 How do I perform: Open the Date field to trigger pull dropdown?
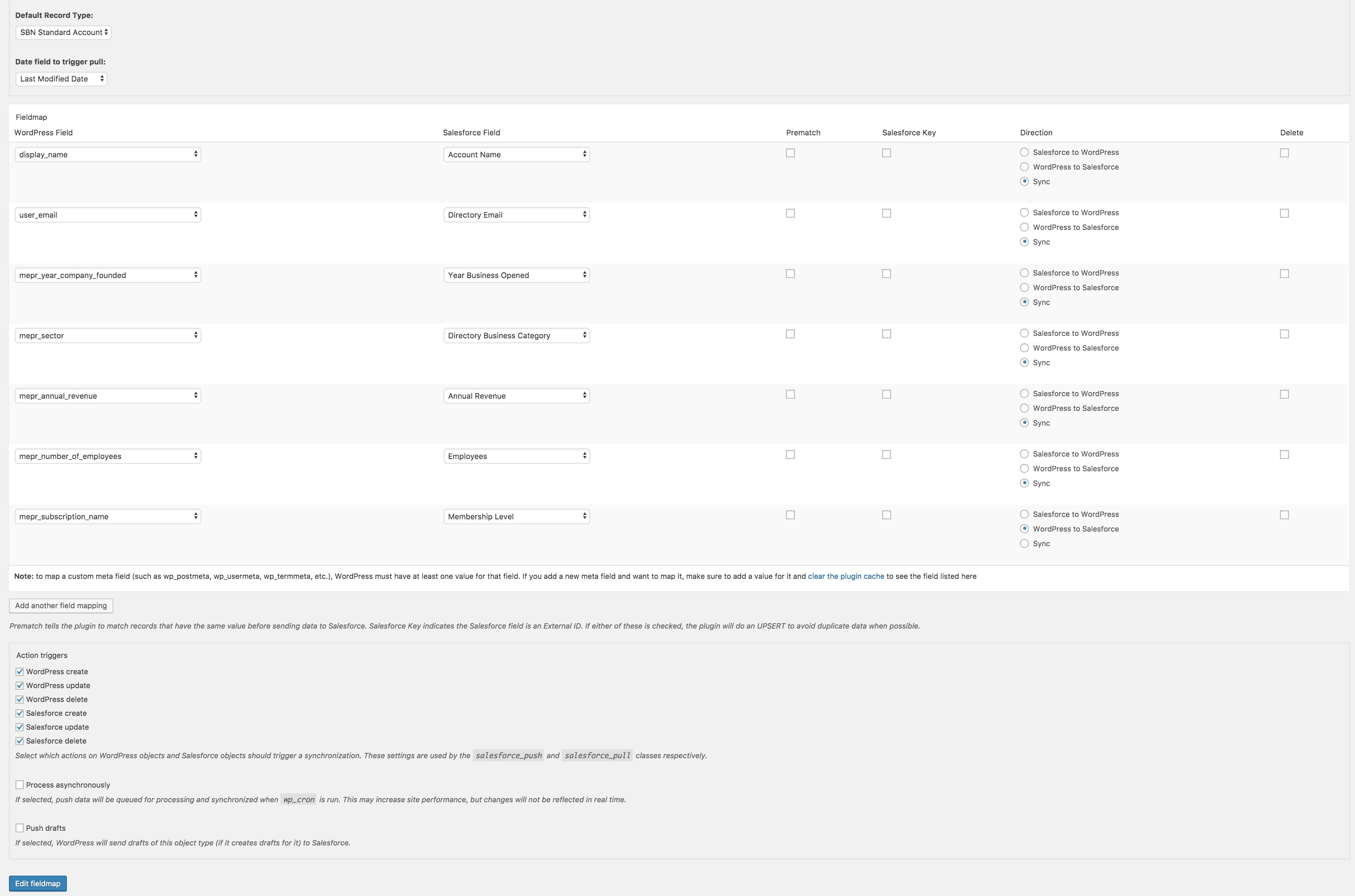click(61, 79)
